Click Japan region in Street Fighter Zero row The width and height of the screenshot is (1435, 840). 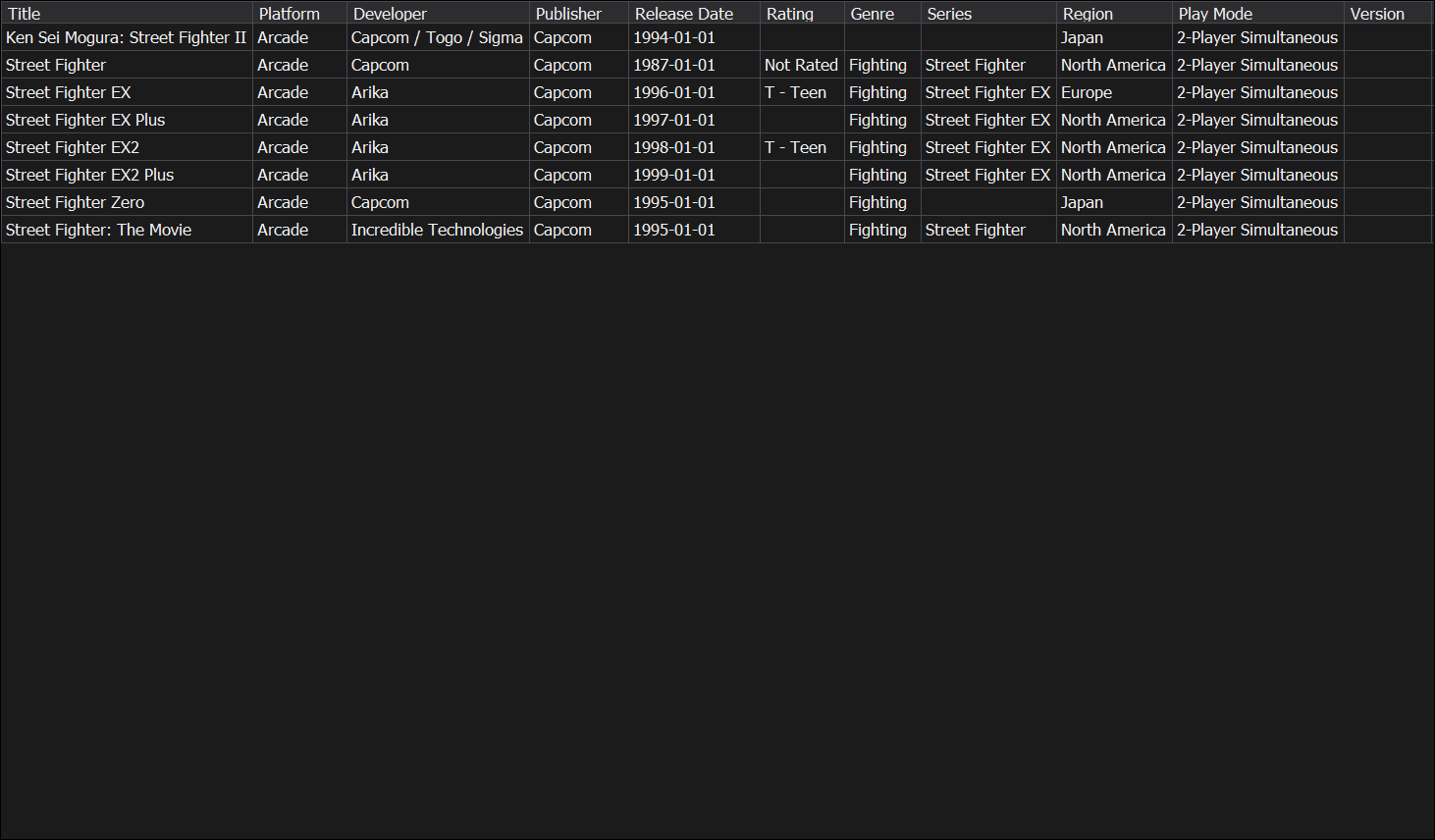pos(1114,202)
